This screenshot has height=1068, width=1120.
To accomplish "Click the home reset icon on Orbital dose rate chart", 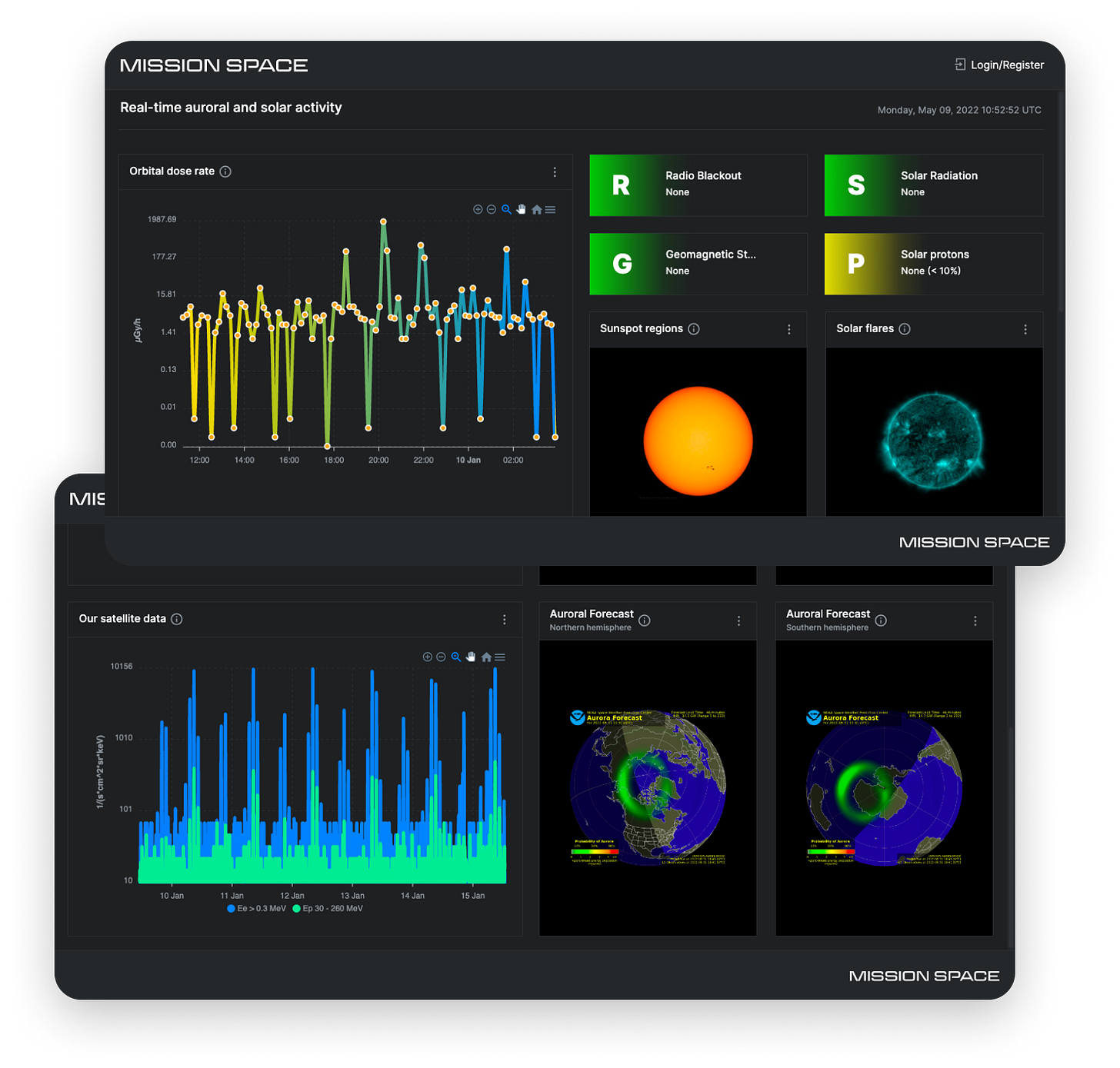I will point(537,209).
